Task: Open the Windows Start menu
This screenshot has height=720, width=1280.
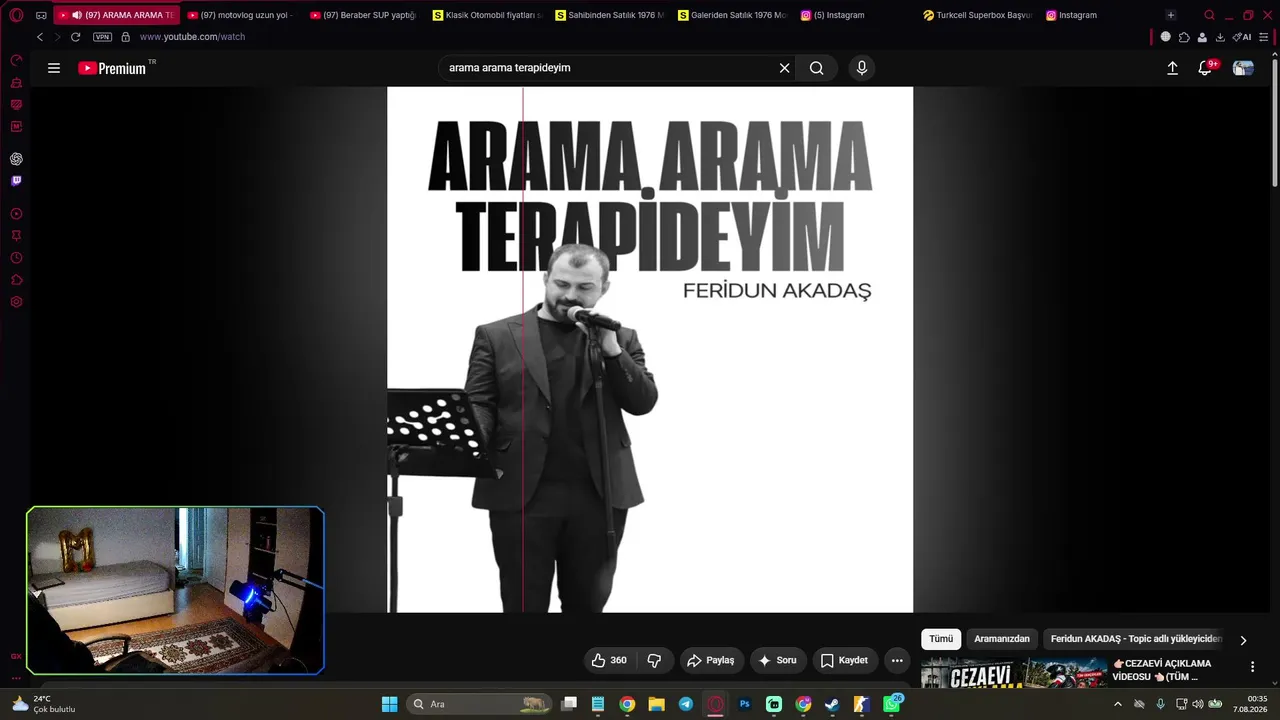Action: [389, 704]
